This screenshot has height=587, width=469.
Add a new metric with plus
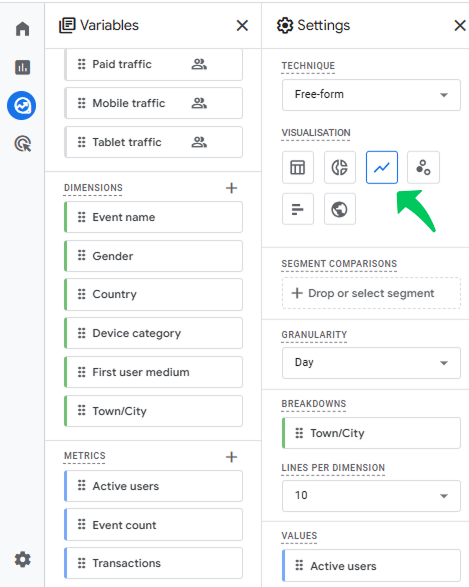231,457
